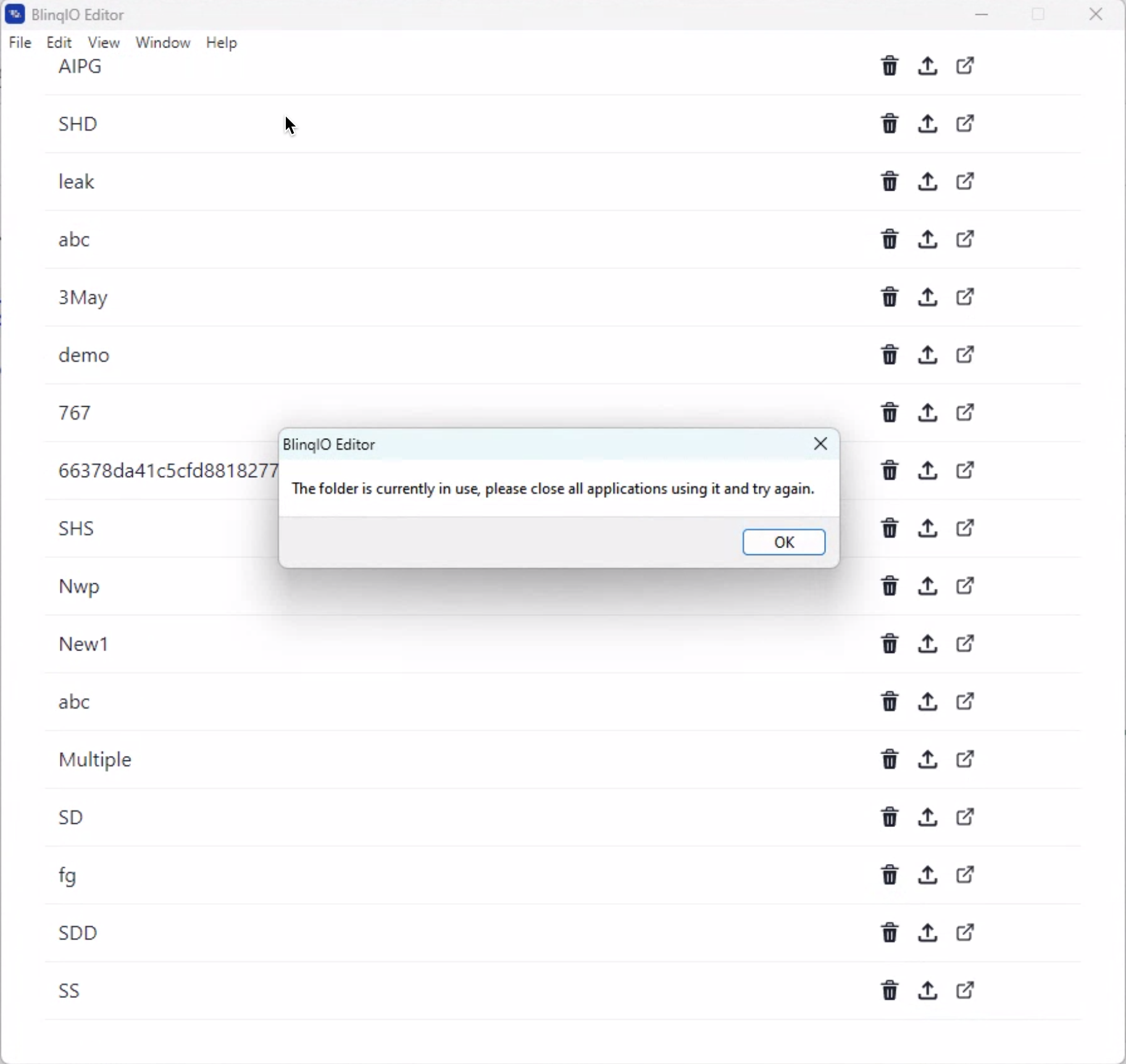Open the Window menu
1126x1064 pixels.
coord(163,43)
